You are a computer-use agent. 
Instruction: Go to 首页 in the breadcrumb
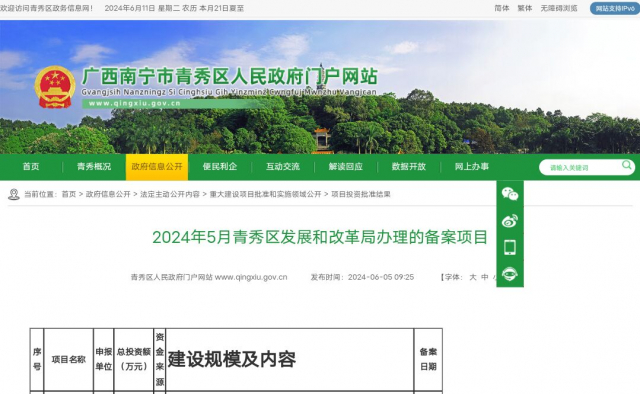[69, 194]
